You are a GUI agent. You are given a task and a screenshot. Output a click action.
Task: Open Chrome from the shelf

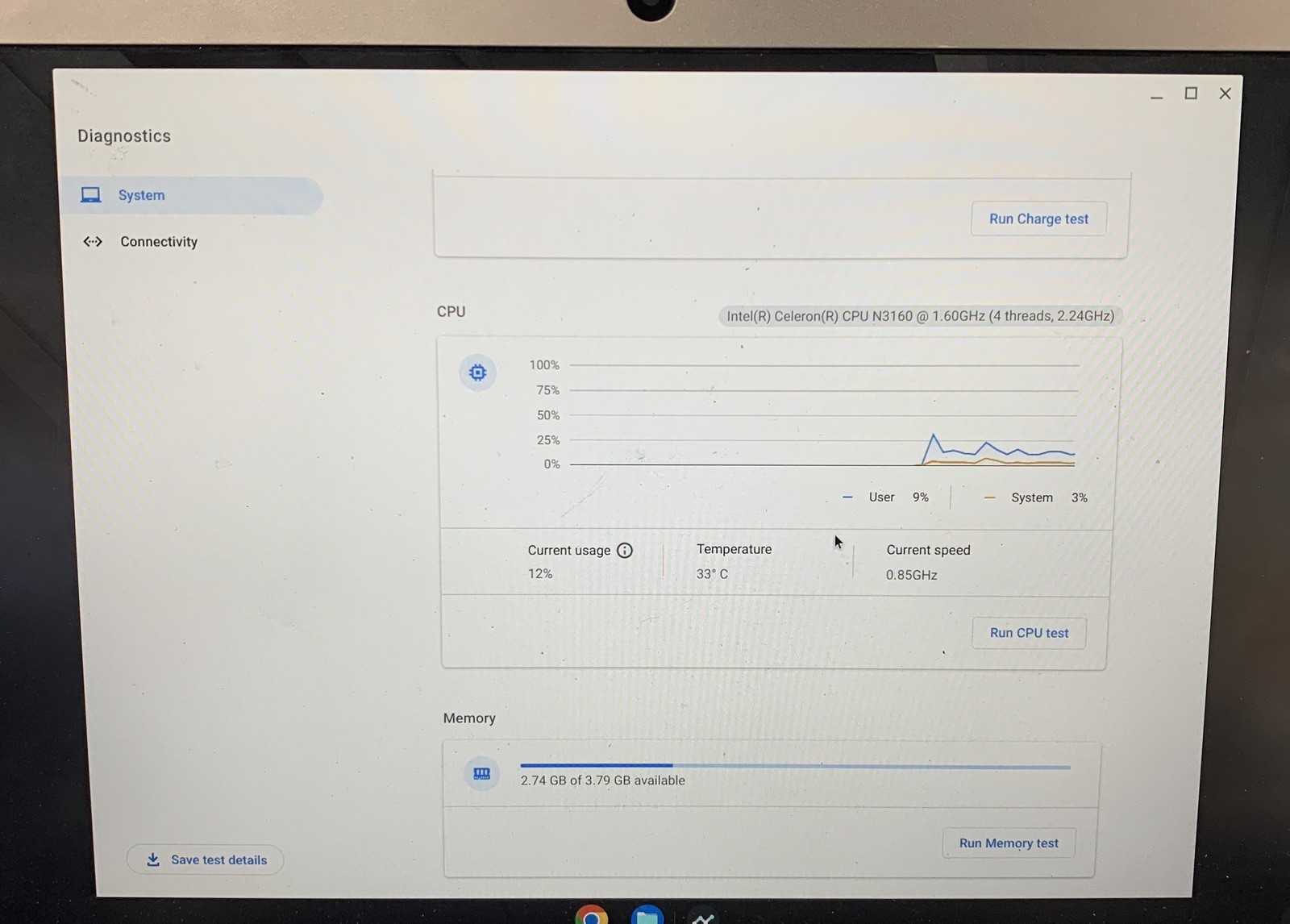592,914
